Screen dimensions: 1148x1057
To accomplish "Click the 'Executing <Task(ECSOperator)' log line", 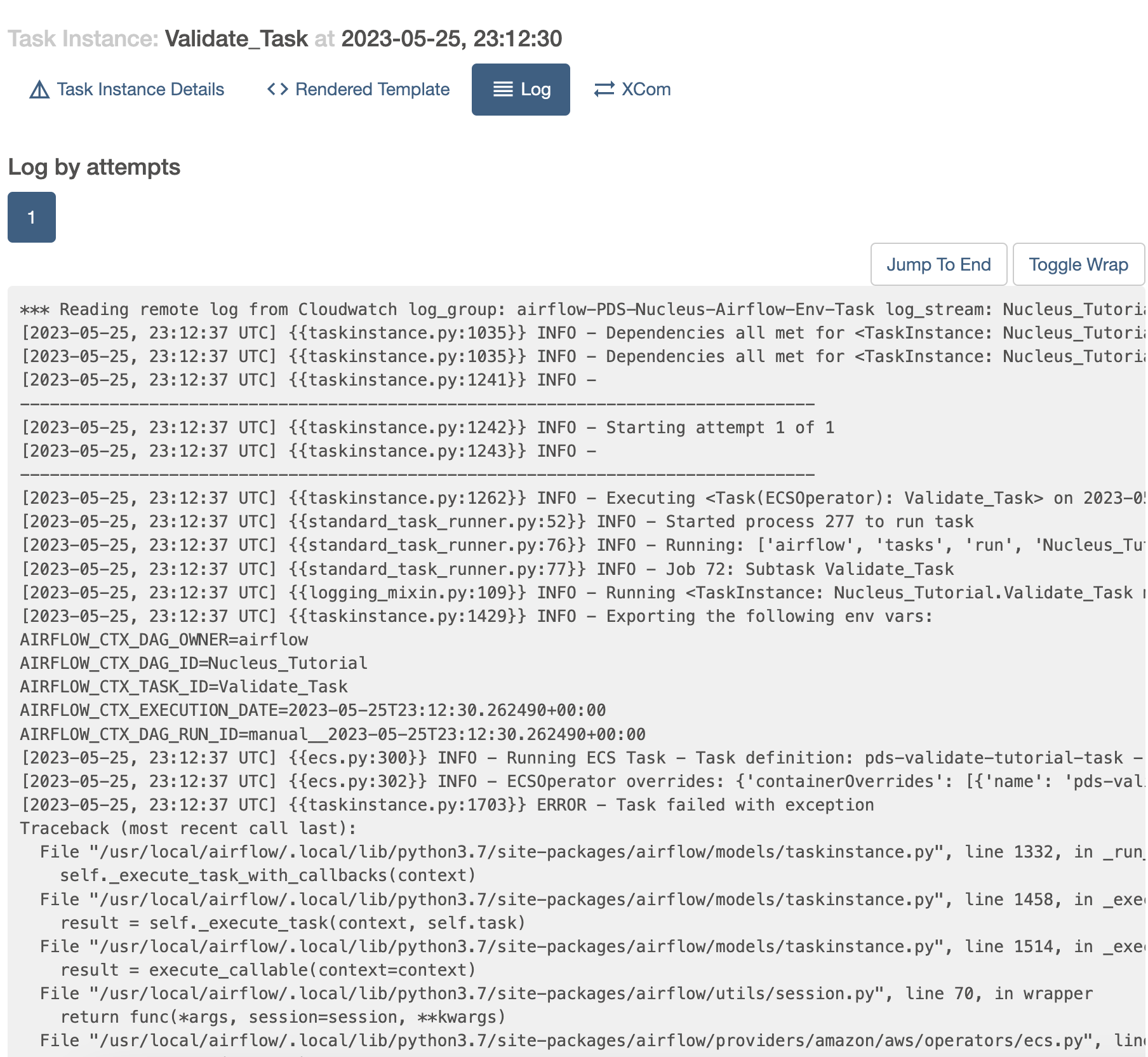I will (x=582, y=498).
